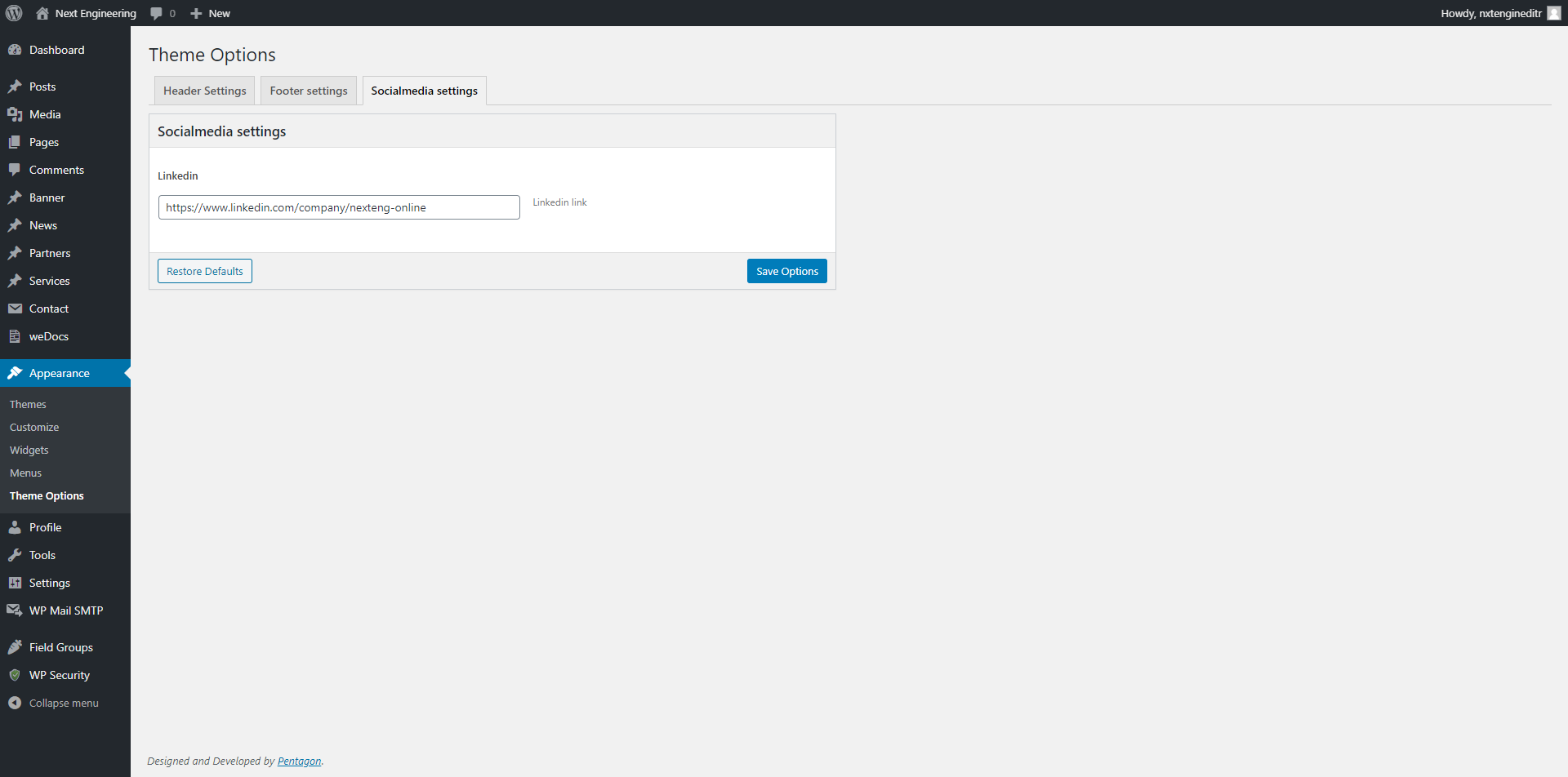Focus the Linkedin URL input field

tap(339, 207)
